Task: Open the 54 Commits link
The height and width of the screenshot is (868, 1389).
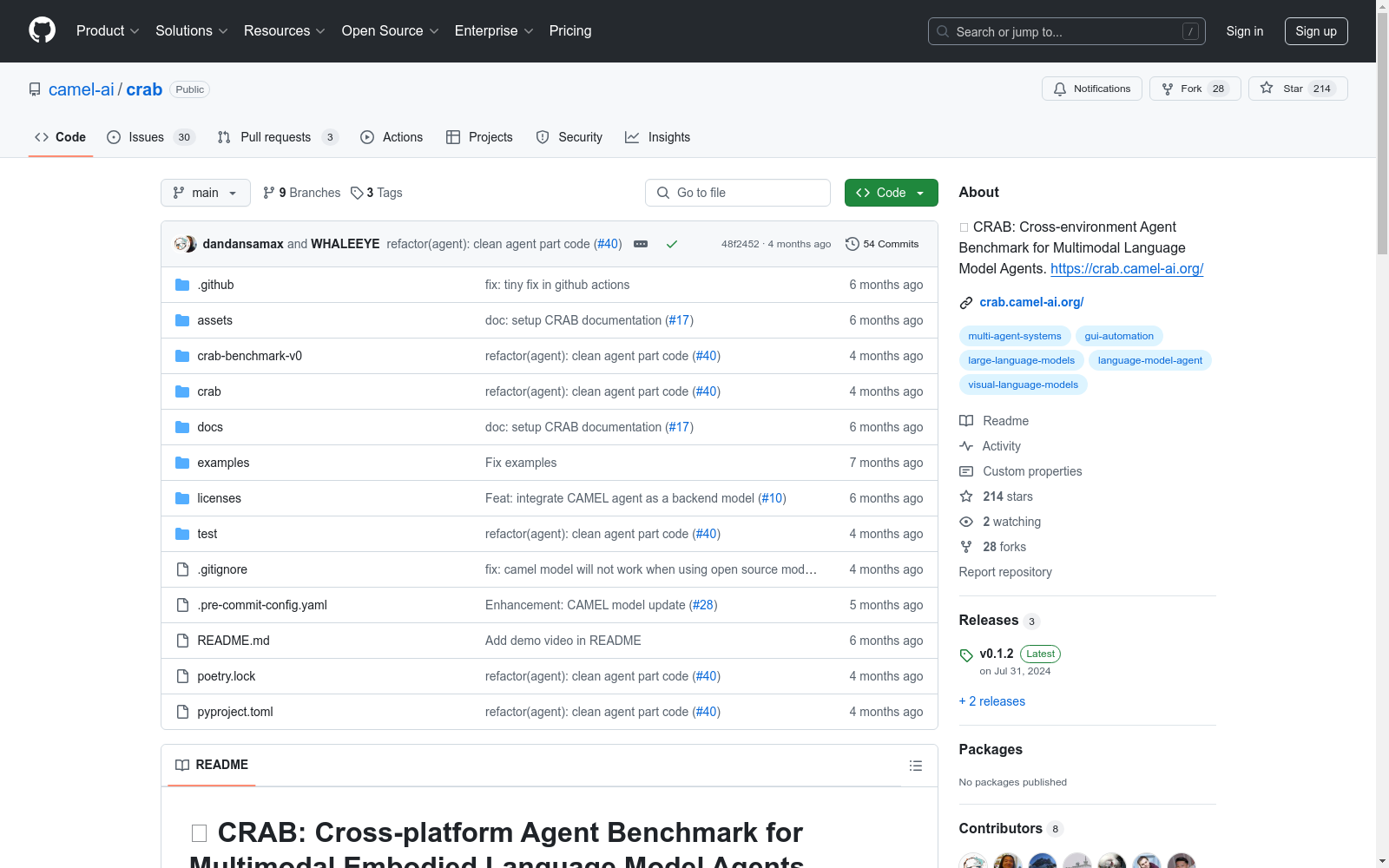Action: click(882, 244)
